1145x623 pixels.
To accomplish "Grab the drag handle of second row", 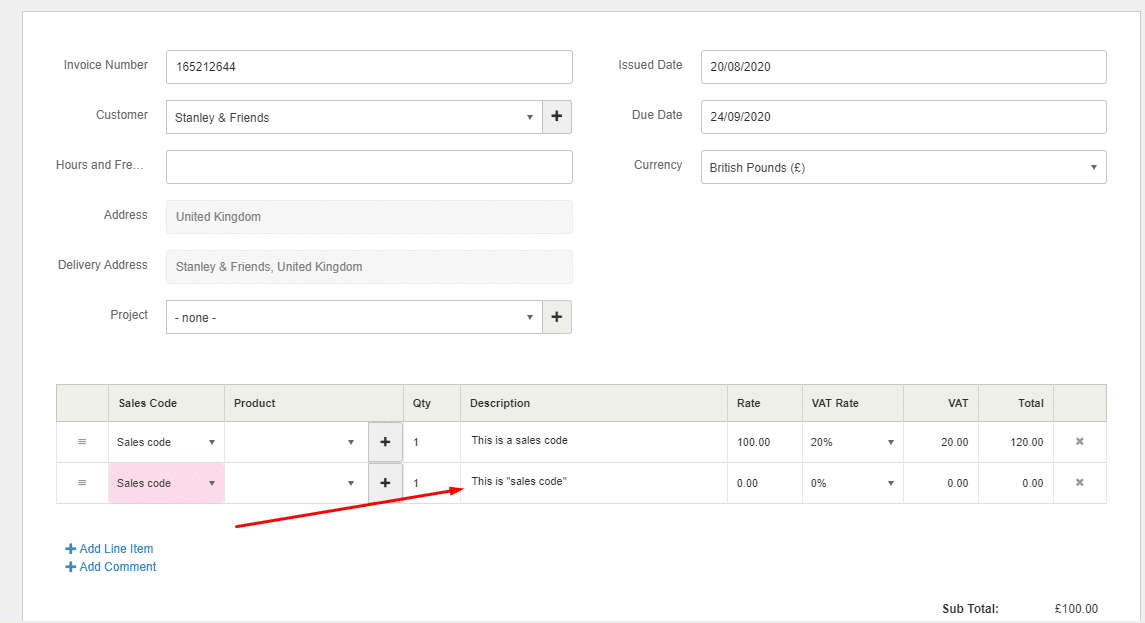I will [82, 483].
